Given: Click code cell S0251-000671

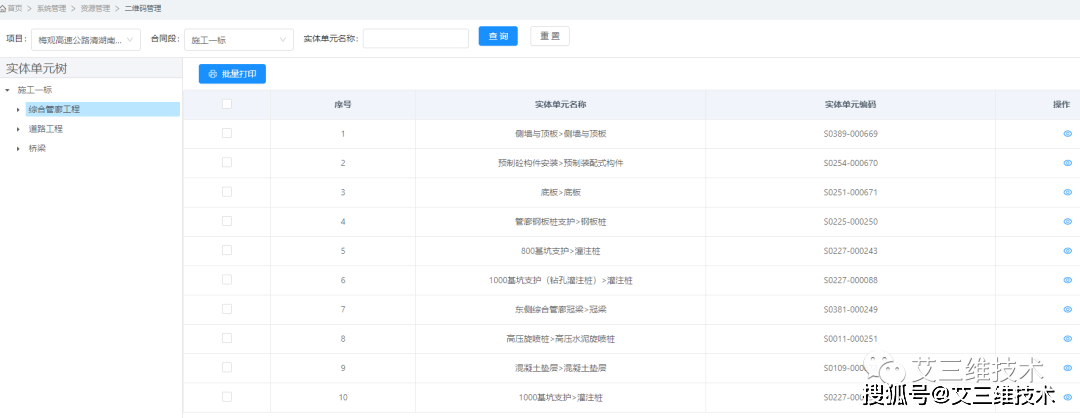Looking at the screenshot, I should click(x=851, y=192).
